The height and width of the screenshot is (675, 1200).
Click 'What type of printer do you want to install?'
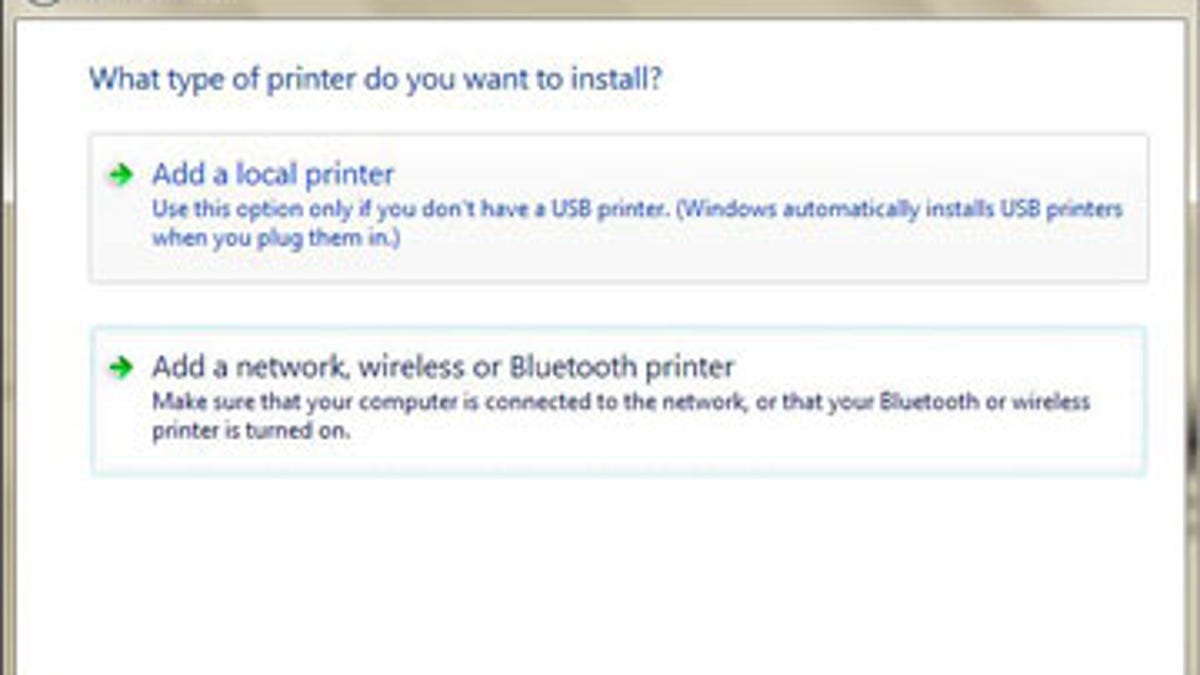click(375, 79)
